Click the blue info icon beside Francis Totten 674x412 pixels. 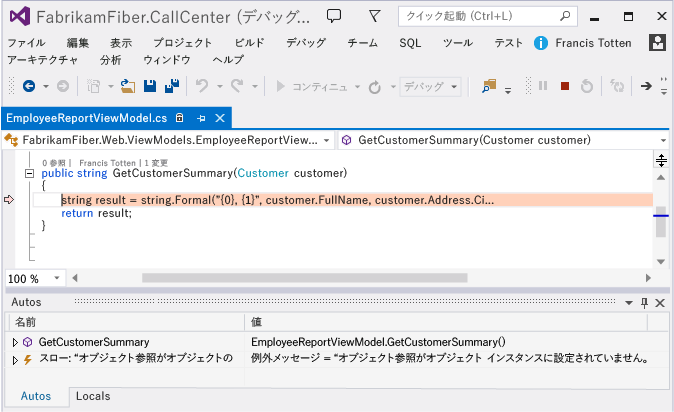pos(541,43)
